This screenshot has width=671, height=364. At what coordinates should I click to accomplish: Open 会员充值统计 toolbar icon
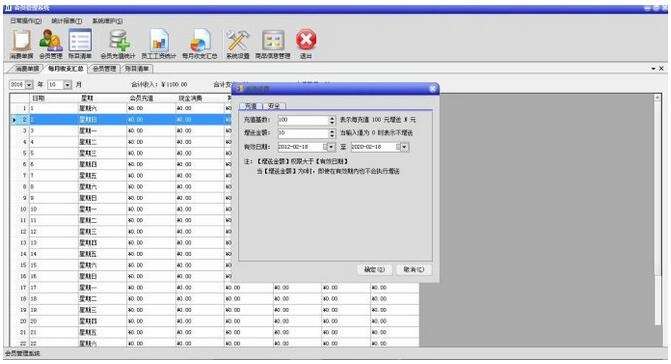click(118, 44)
